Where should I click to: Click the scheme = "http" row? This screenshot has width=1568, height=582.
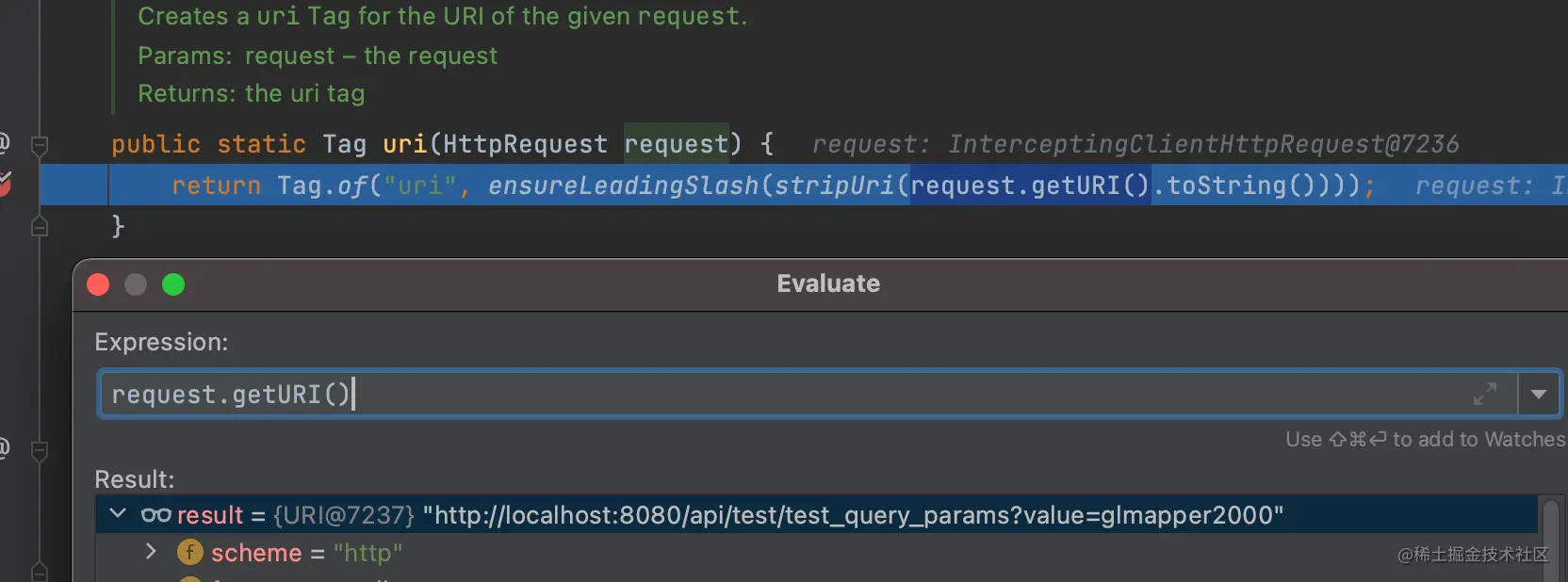817,553
